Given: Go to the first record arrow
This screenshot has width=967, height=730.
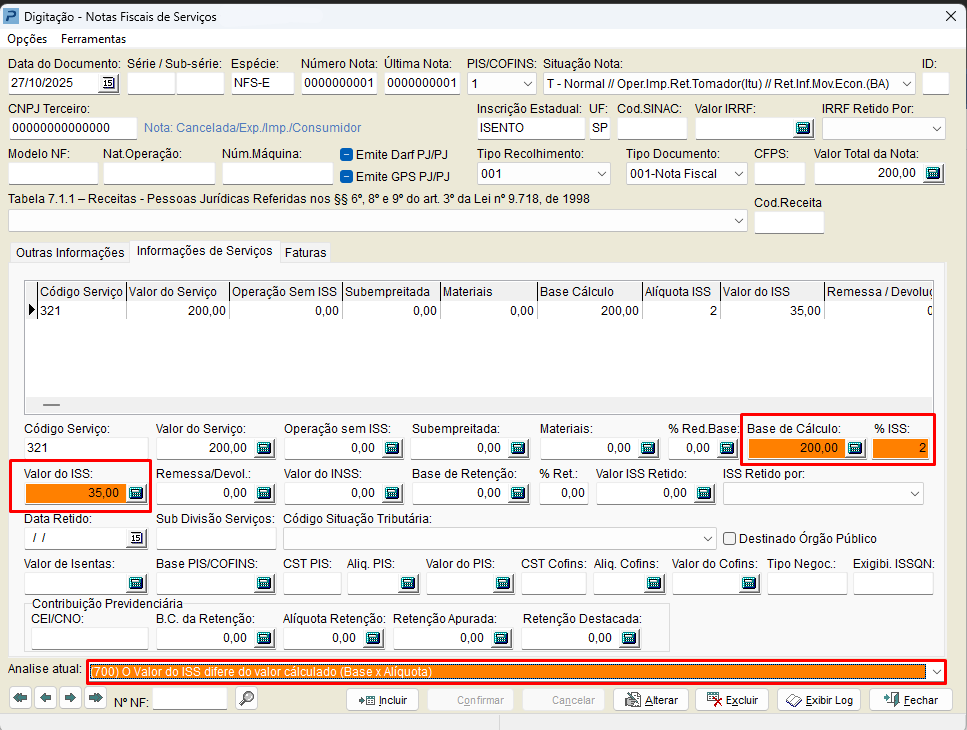Looking at the screenshot, I should (19, 698).
